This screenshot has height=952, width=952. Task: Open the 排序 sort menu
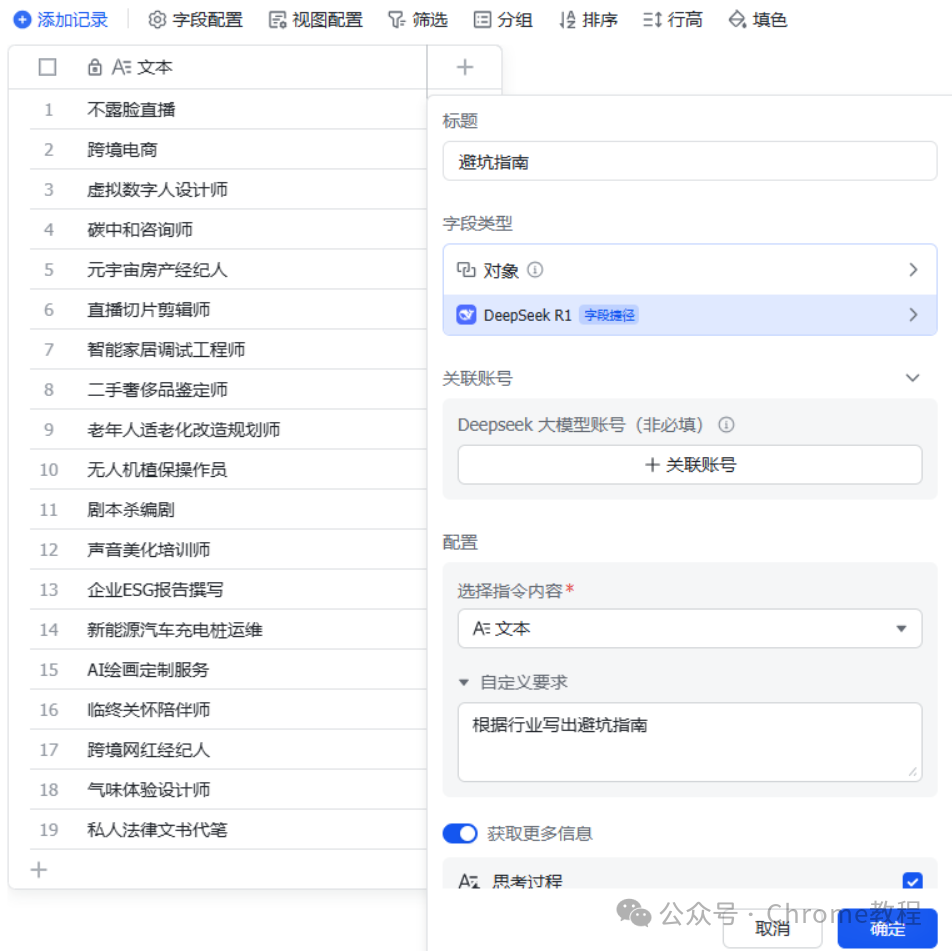click(588, 20)
